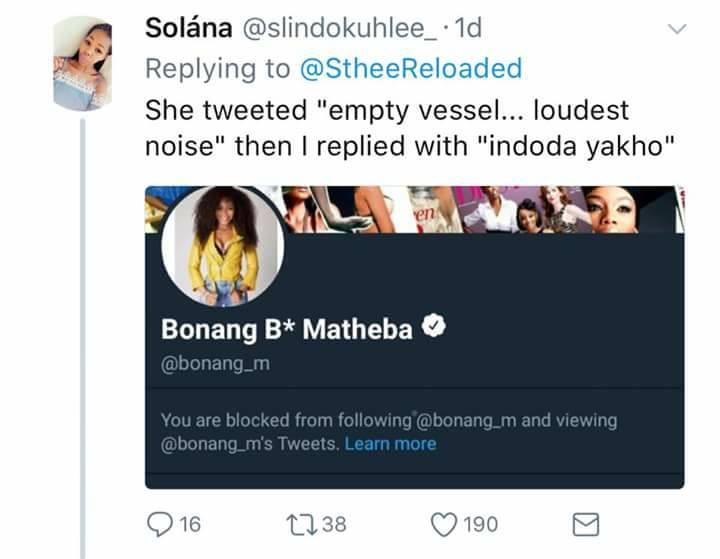This screenshot has height=559, width=720.
Task: Open the magazine cover header banner
Action: (482, 209)
